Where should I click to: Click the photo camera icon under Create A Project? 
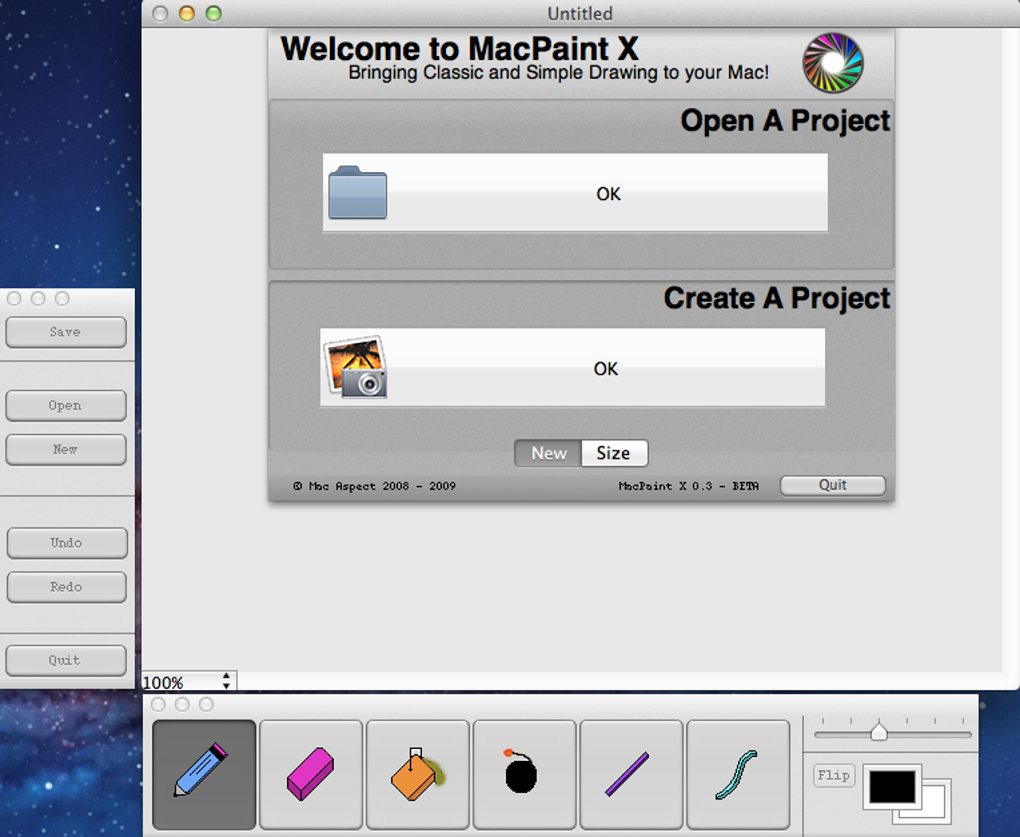coord(356,367)
